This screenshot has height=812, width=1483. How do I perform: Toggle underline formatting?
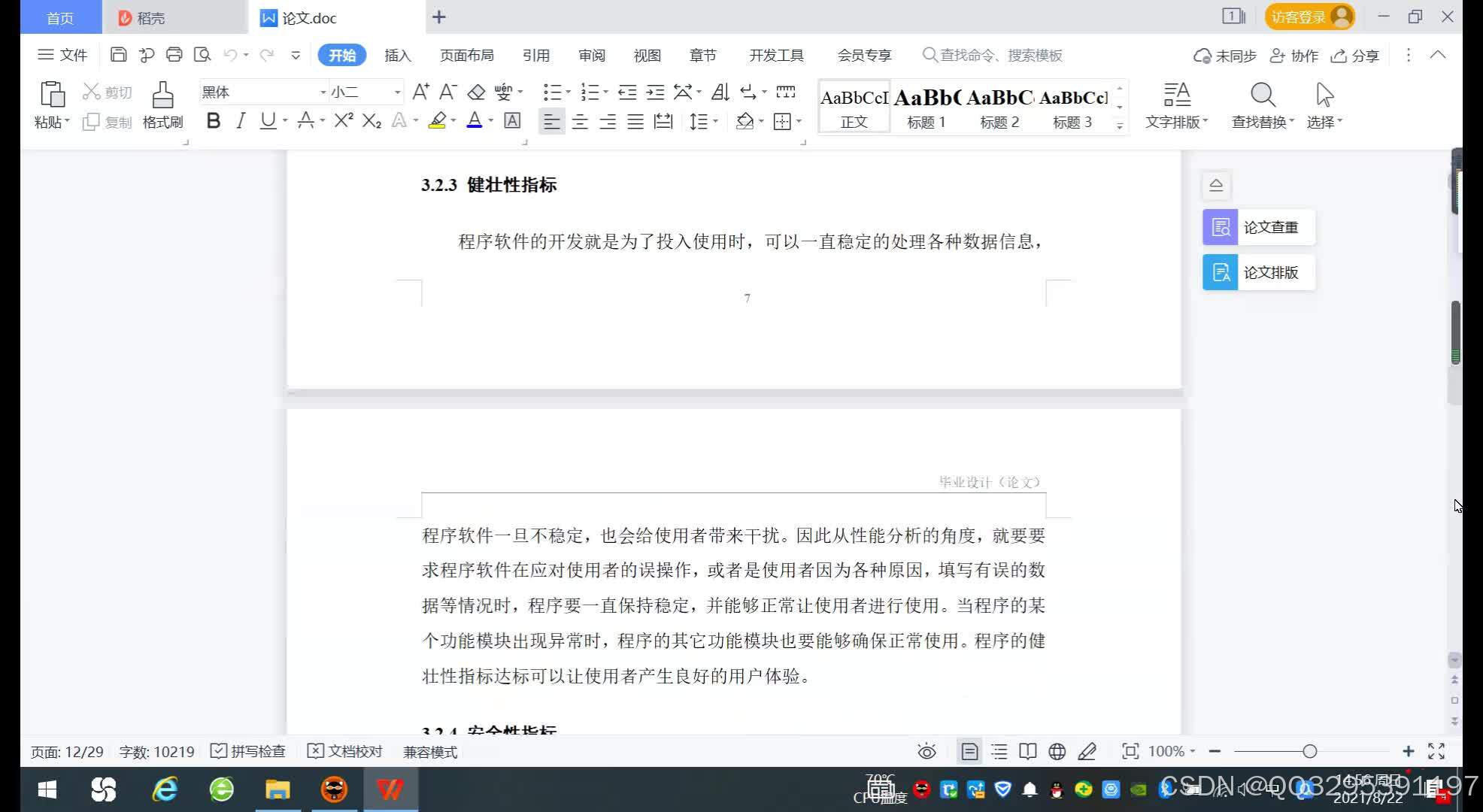[268, 120]
